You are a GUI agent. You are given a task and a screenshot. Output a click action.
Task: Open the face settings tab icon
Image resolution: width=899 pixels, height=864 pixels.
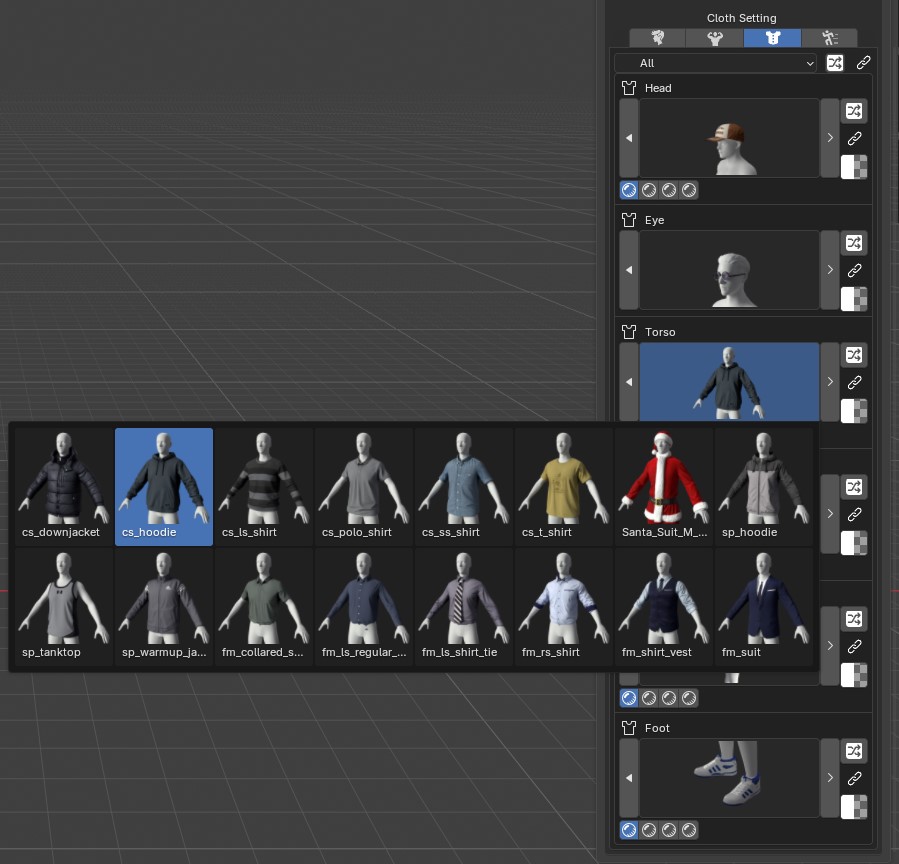click(657, 38)
